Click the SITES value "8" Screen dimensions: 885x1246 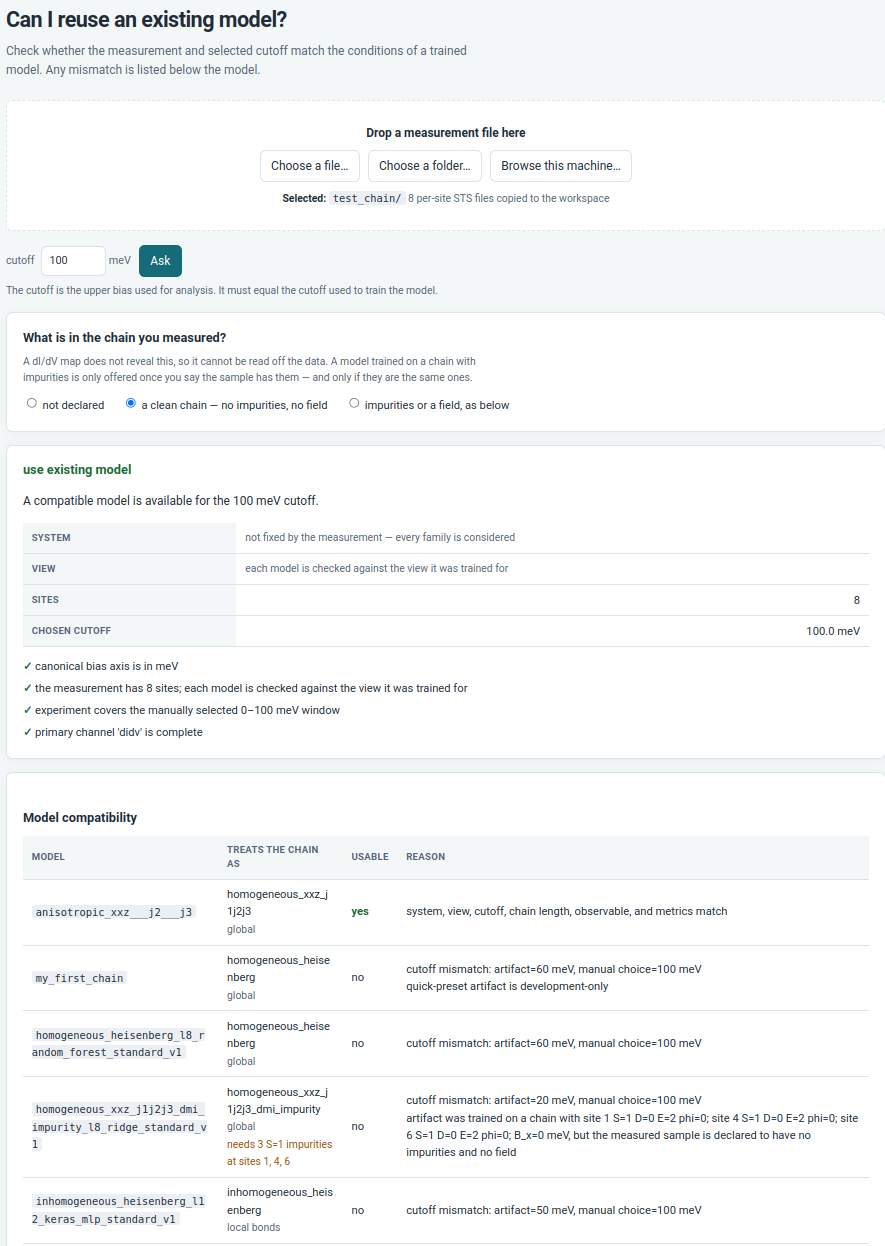coord(857,600)
